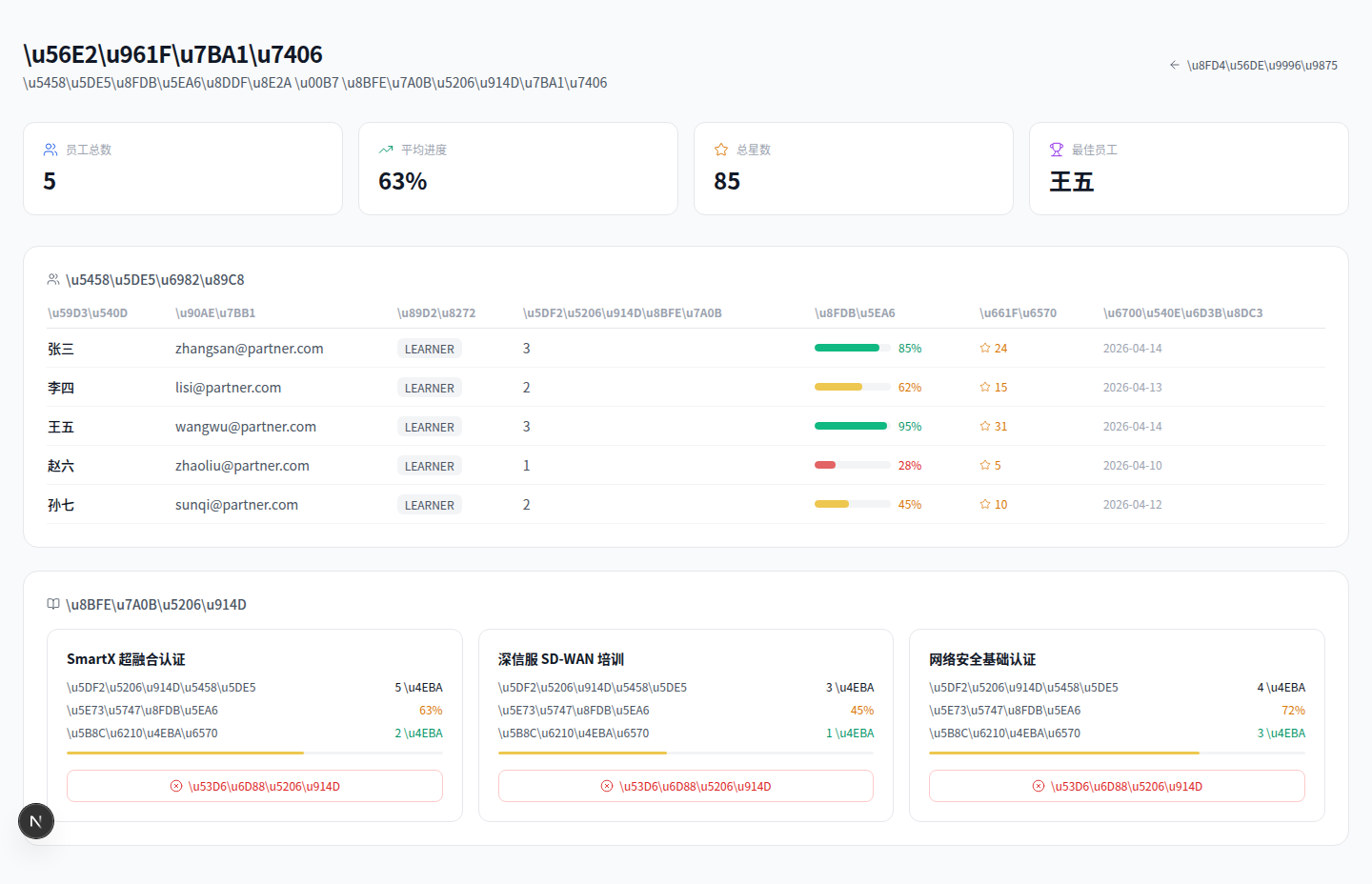The height and width of the screenshot is (884, 1372).
Task: Click the LEARNER badge in 李四's row
Action: coord(429,388)
